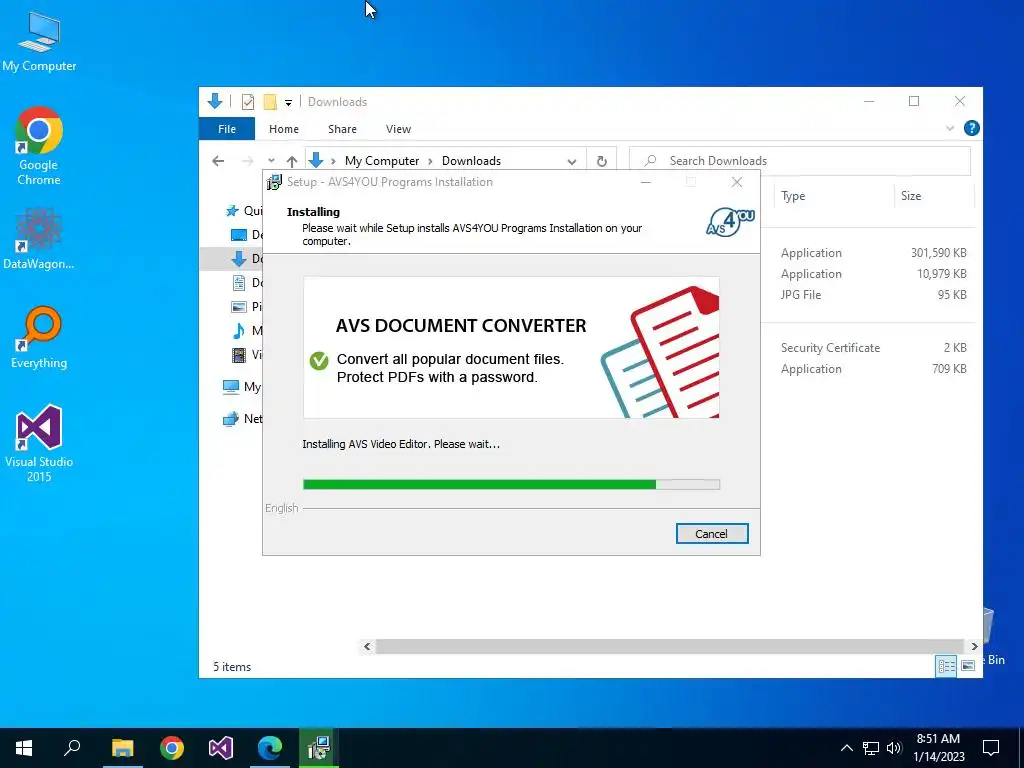Viewport: 1024px width, 768px height.
Task: Select My Computer in the navigation pane
Action: [242, 387]
